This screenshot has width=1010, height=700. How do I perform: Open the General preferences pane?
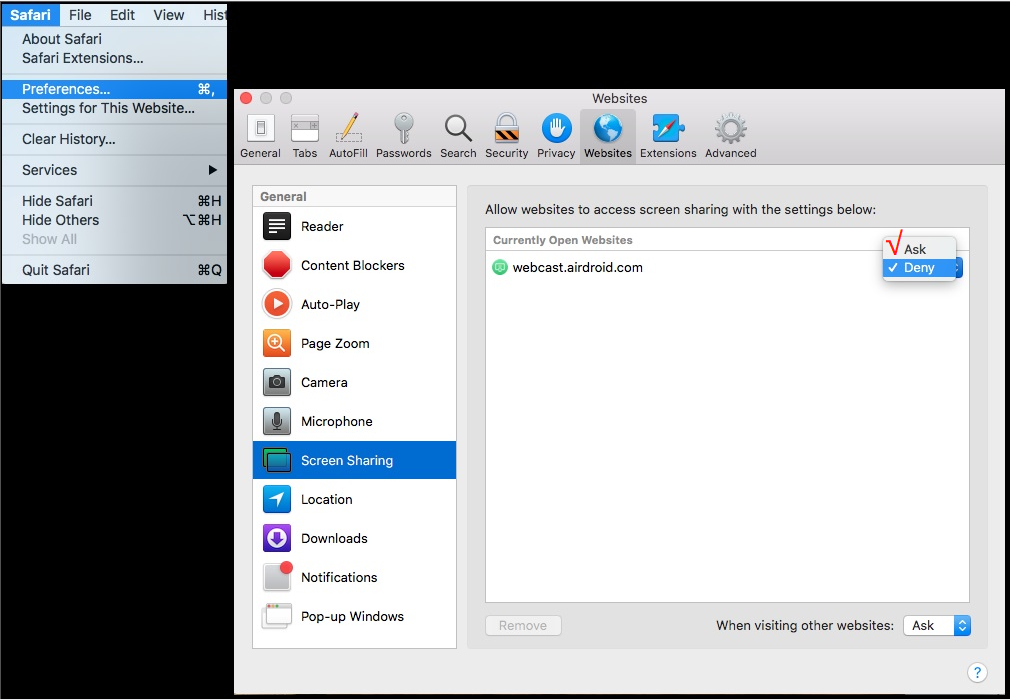point(260,136)
